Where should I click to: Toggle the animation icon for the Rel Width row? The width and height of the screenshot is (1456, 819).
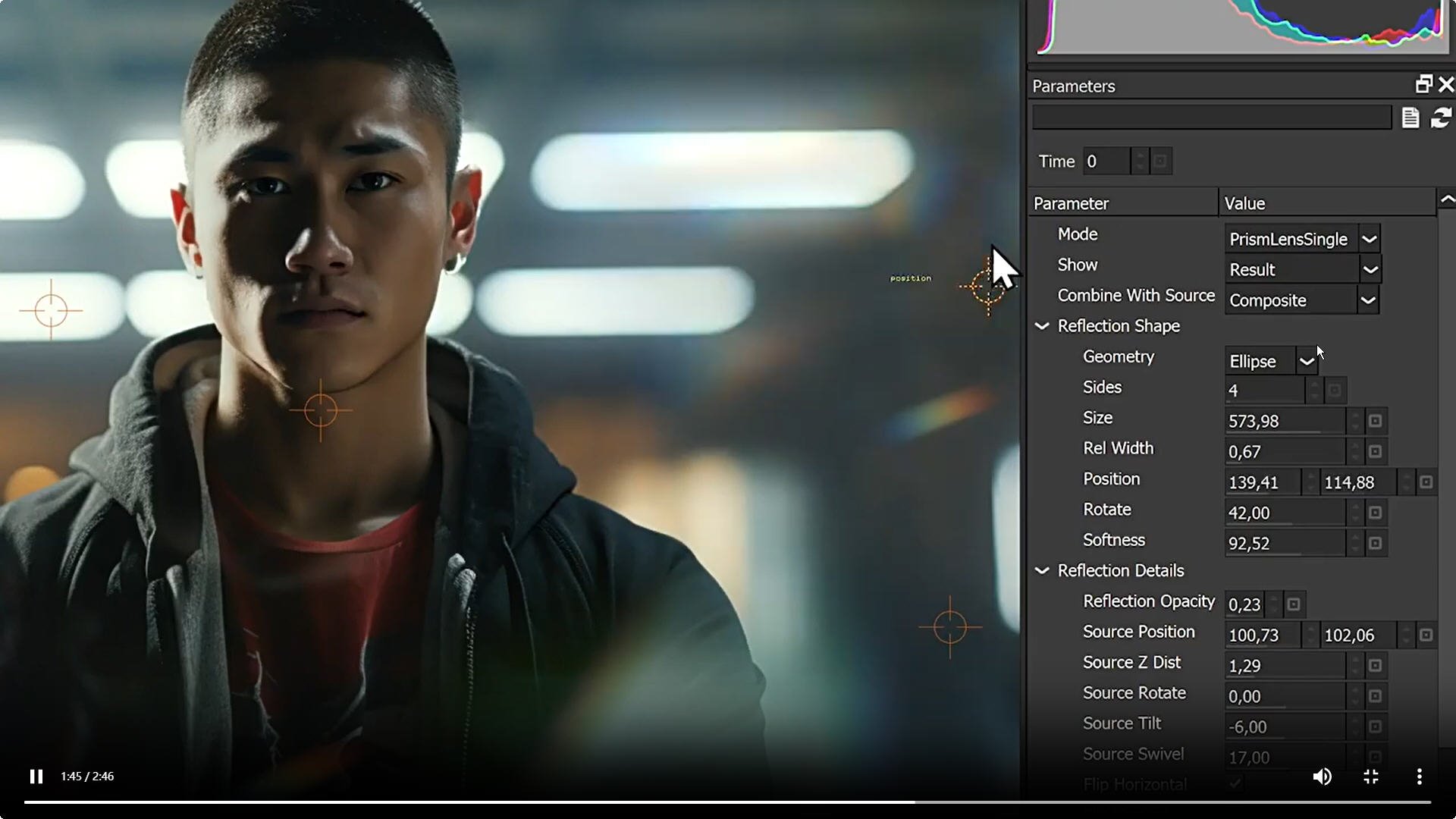[1375, 452]
